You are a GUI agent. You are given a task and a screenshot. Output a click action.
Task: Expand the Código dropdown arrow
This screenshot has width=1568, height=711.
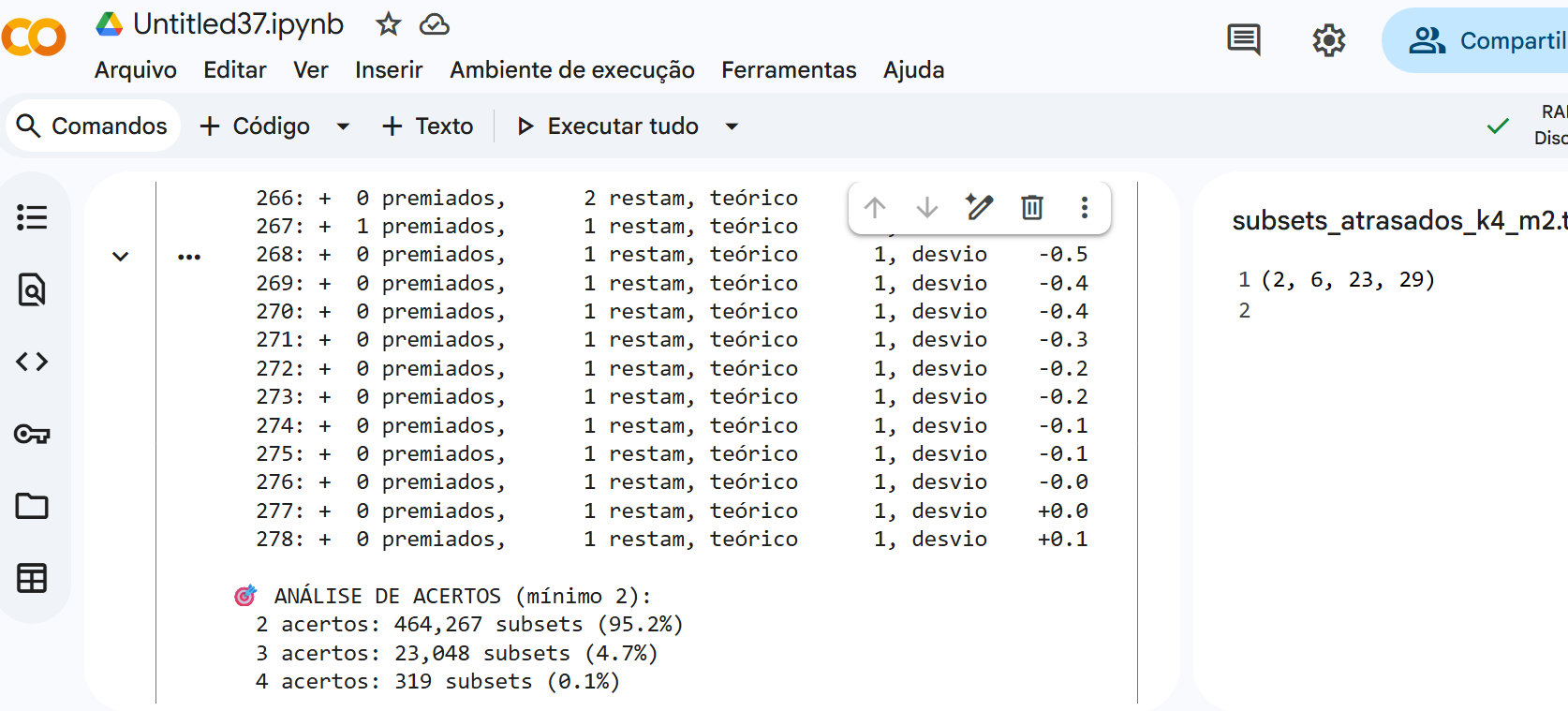coord(343,126)
